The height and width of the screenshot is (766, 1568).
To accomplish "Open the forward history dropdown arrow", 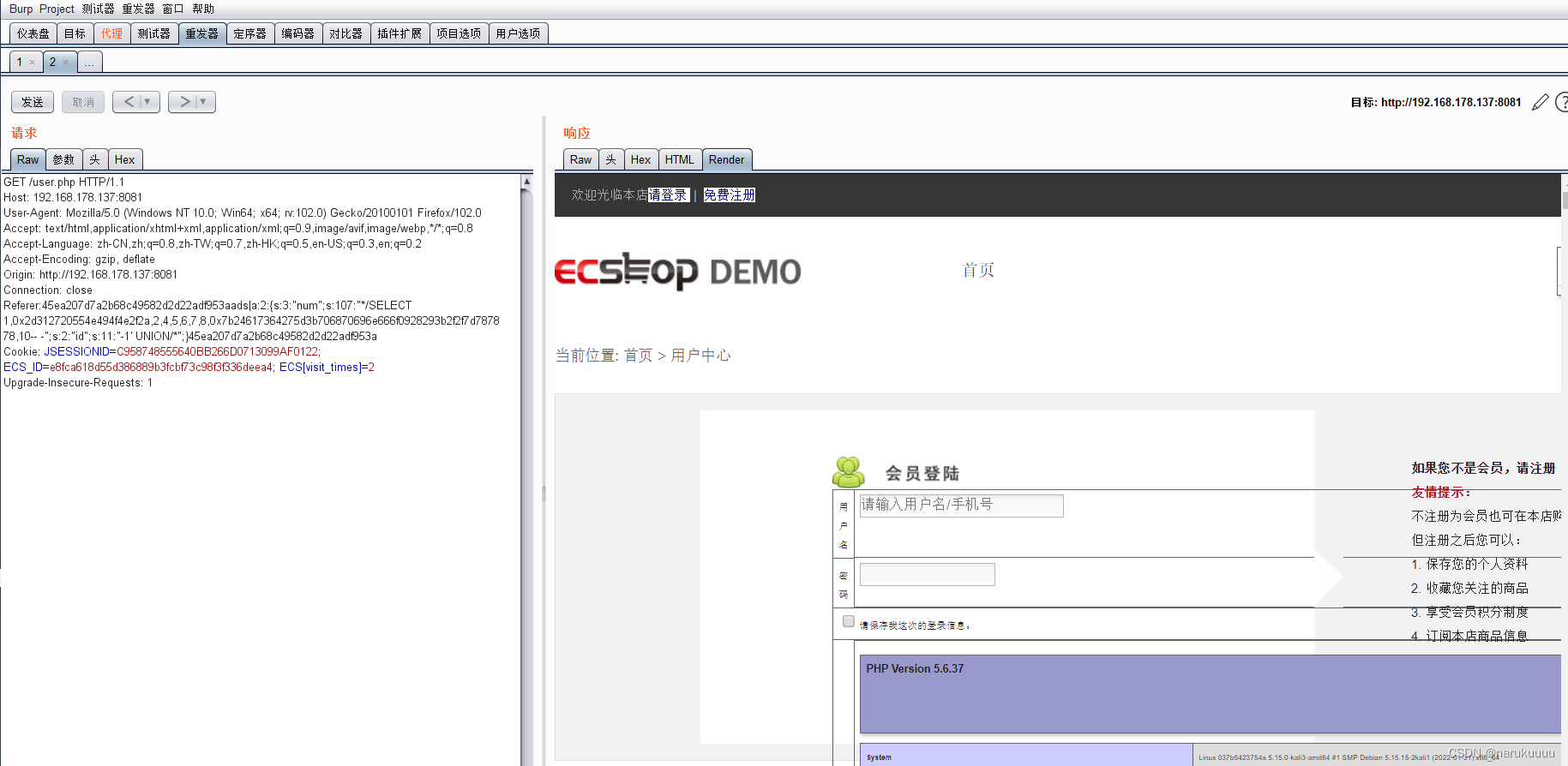I will tap(204, 102).
